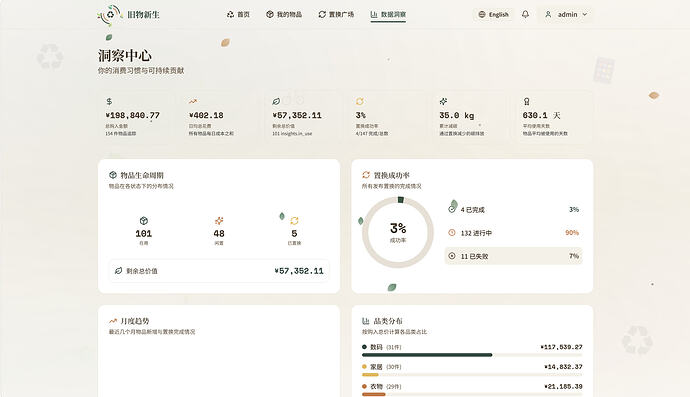
Task: Click the 旧物新生 logo icon
Action: [110, 15]
